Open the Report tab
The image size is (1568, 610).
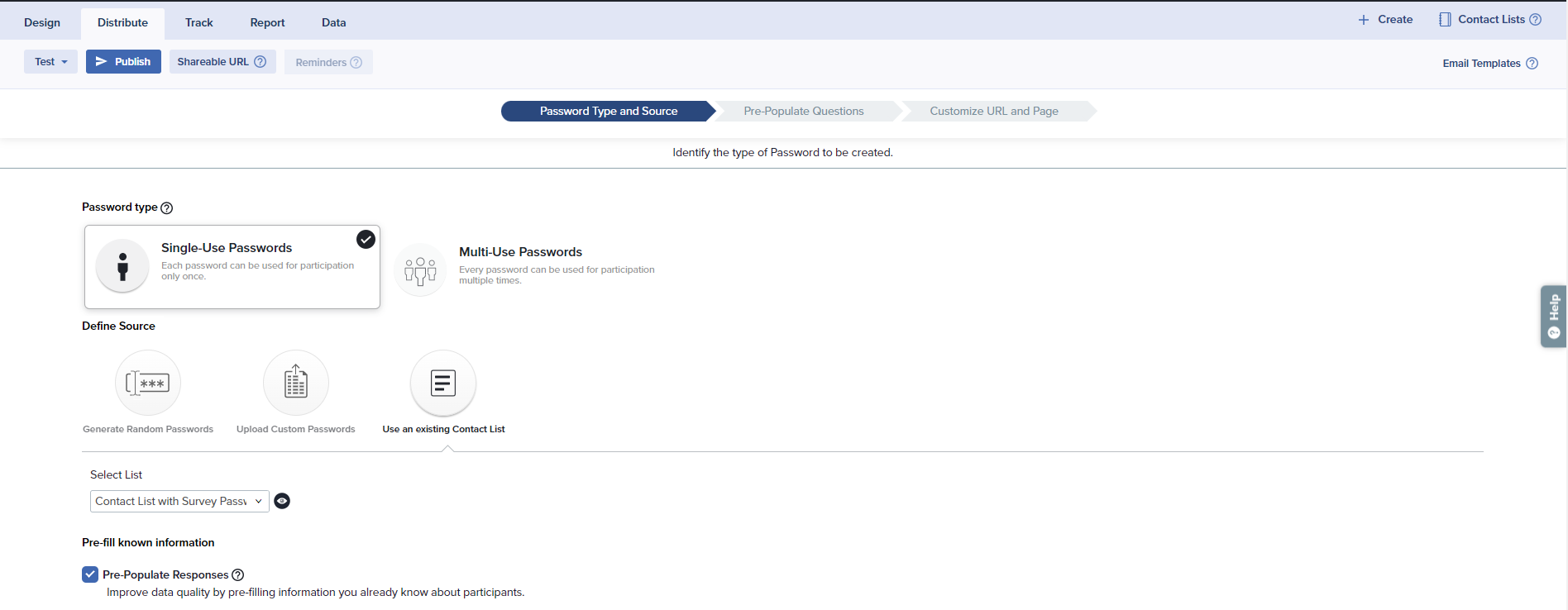pyautogui.click(x=267, y=23)
